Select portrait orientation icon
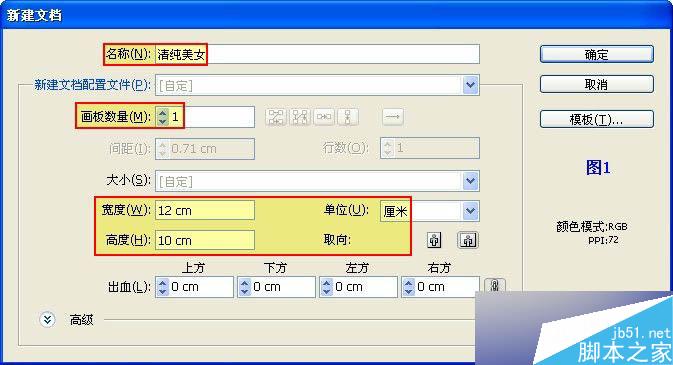 (x=434, y=240)
